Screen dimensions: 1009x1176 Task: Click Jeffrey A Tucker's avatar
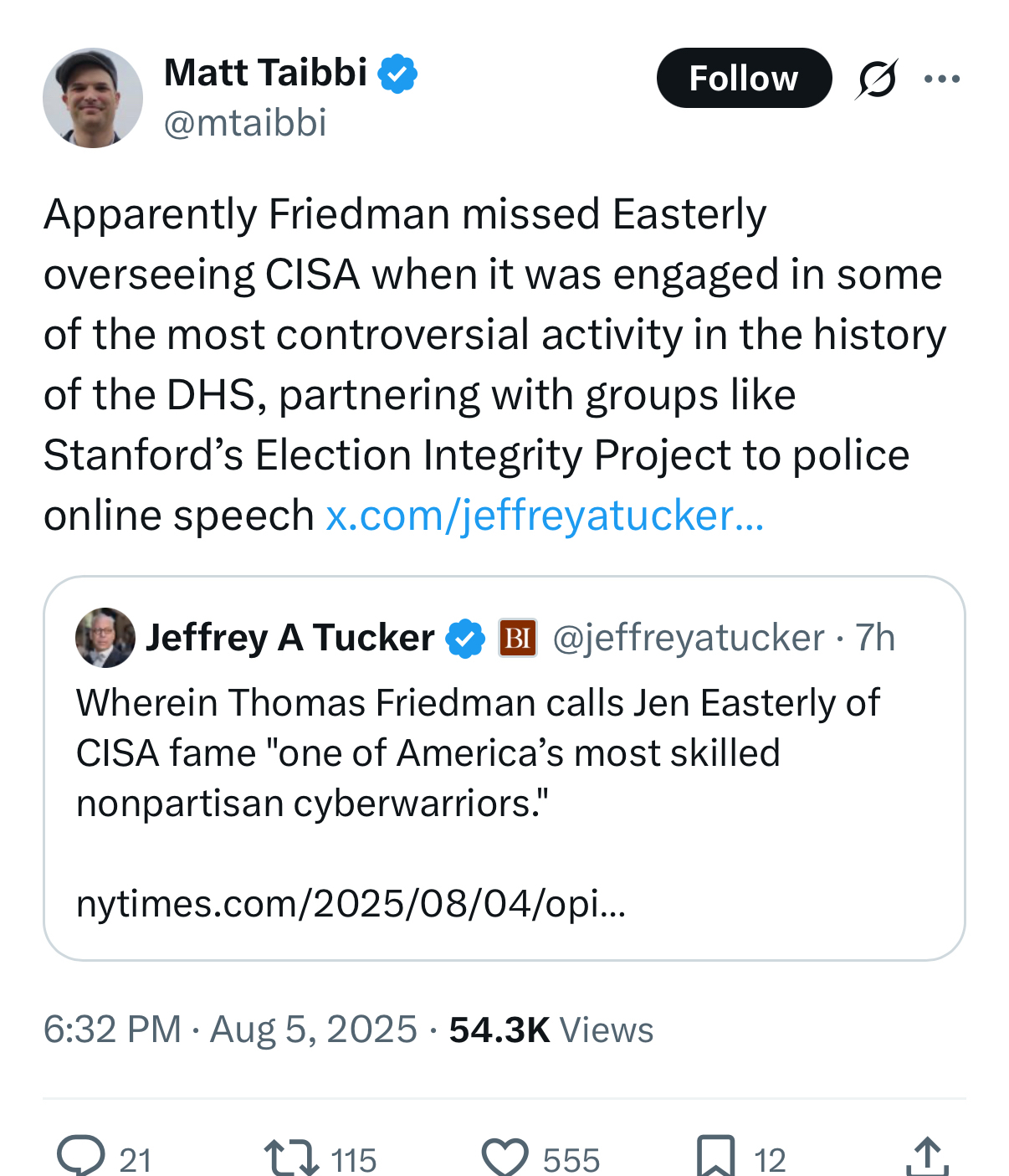coord(105,638)
